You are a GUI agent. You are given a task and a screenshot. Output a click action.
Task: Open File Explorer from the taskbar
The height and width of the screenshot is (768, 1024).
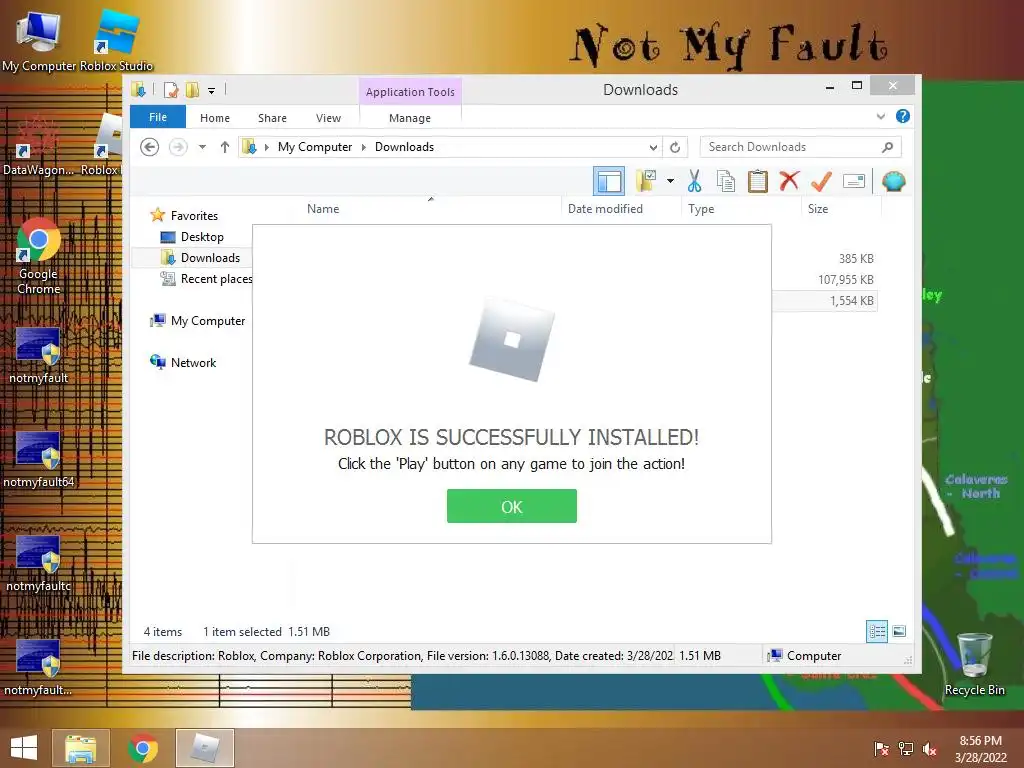(80, 748)
